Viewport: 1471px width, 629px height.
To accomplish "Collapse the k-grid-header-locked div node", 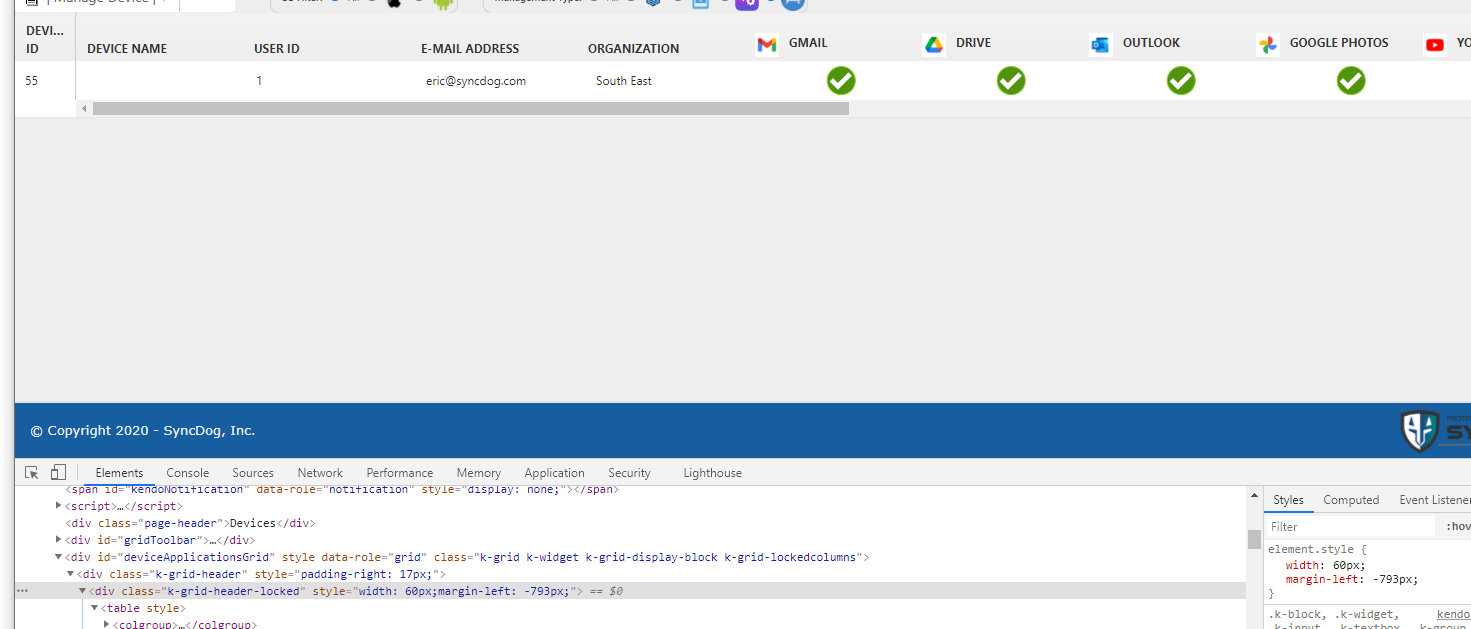I will click(83, 591).
